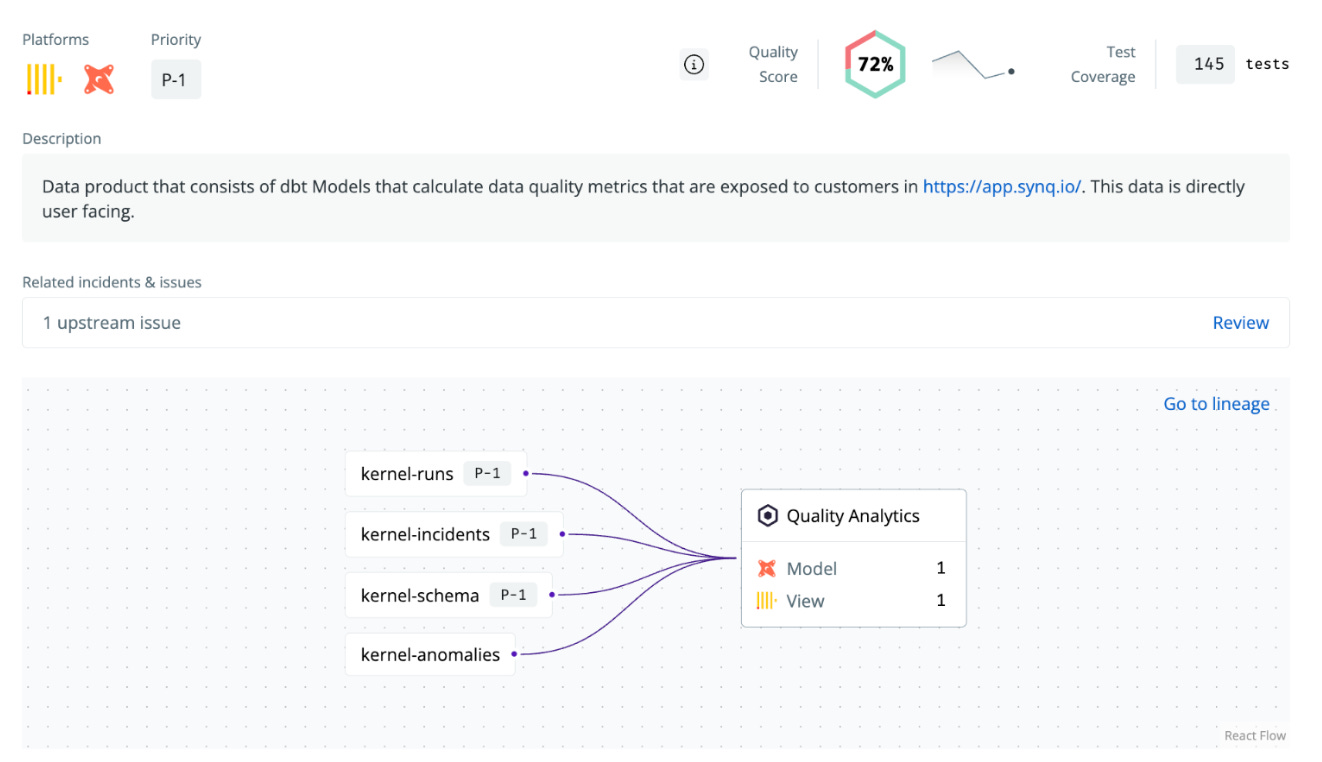The height and width of the screenshot is (762, 1322).
Task: Click the 'Related incidents & issues' heading
Action: [x=112, y=282]
